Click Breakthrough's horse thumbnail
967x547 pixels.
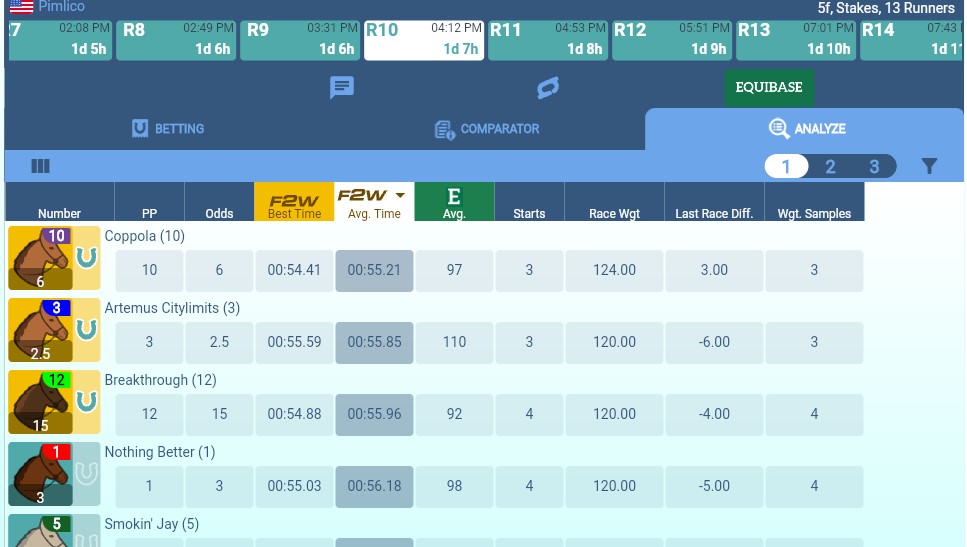[41, 402]
